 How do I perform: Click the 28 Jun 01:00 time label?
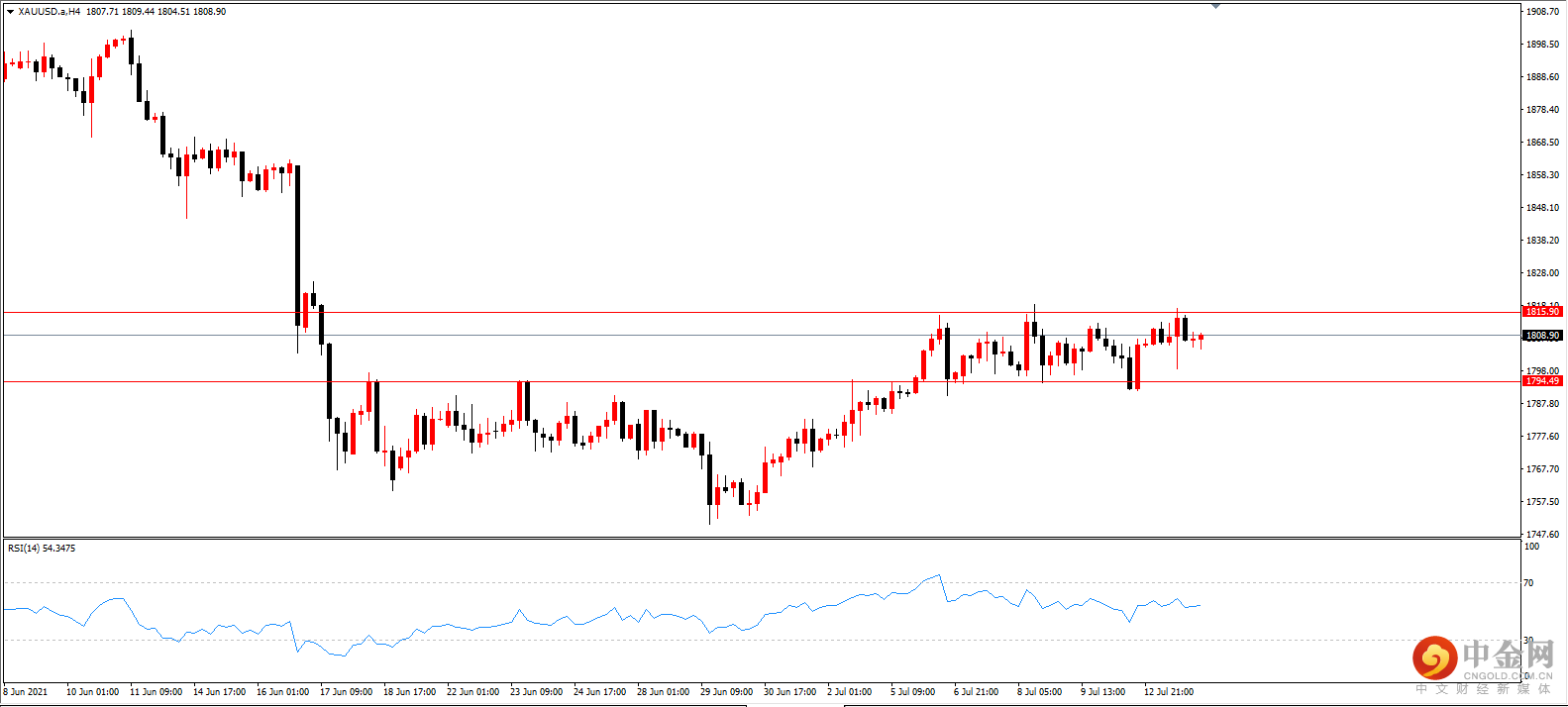(663, 692)
